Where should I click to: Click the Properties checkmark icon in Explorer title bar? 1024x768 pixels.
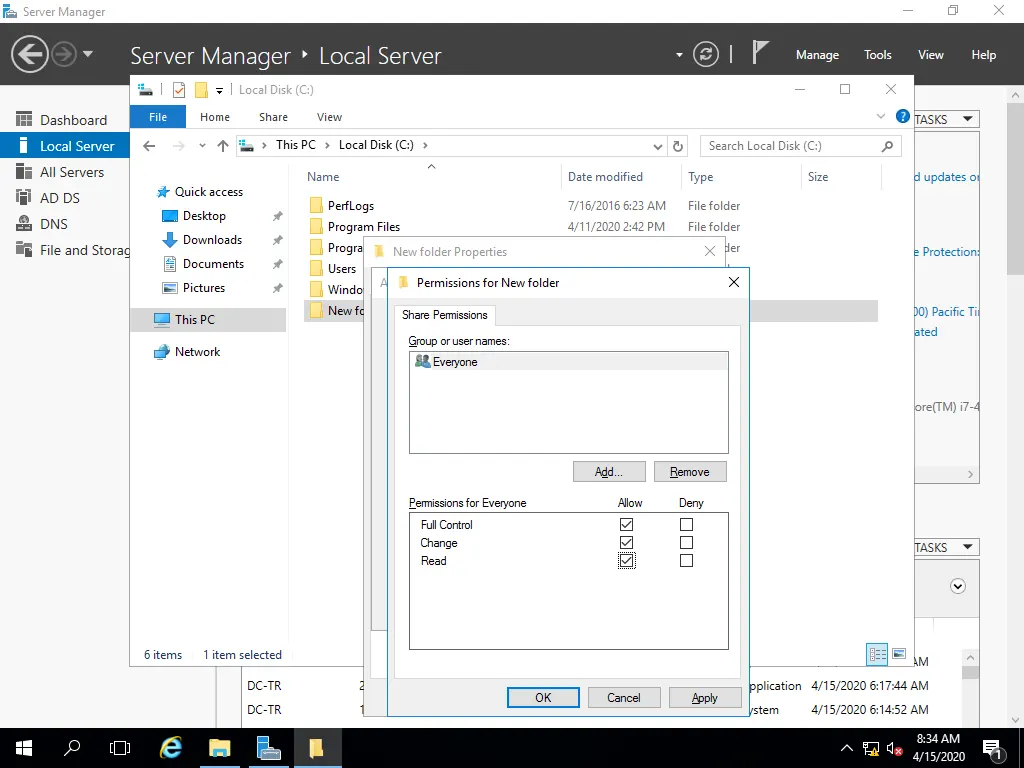[179, 90]
